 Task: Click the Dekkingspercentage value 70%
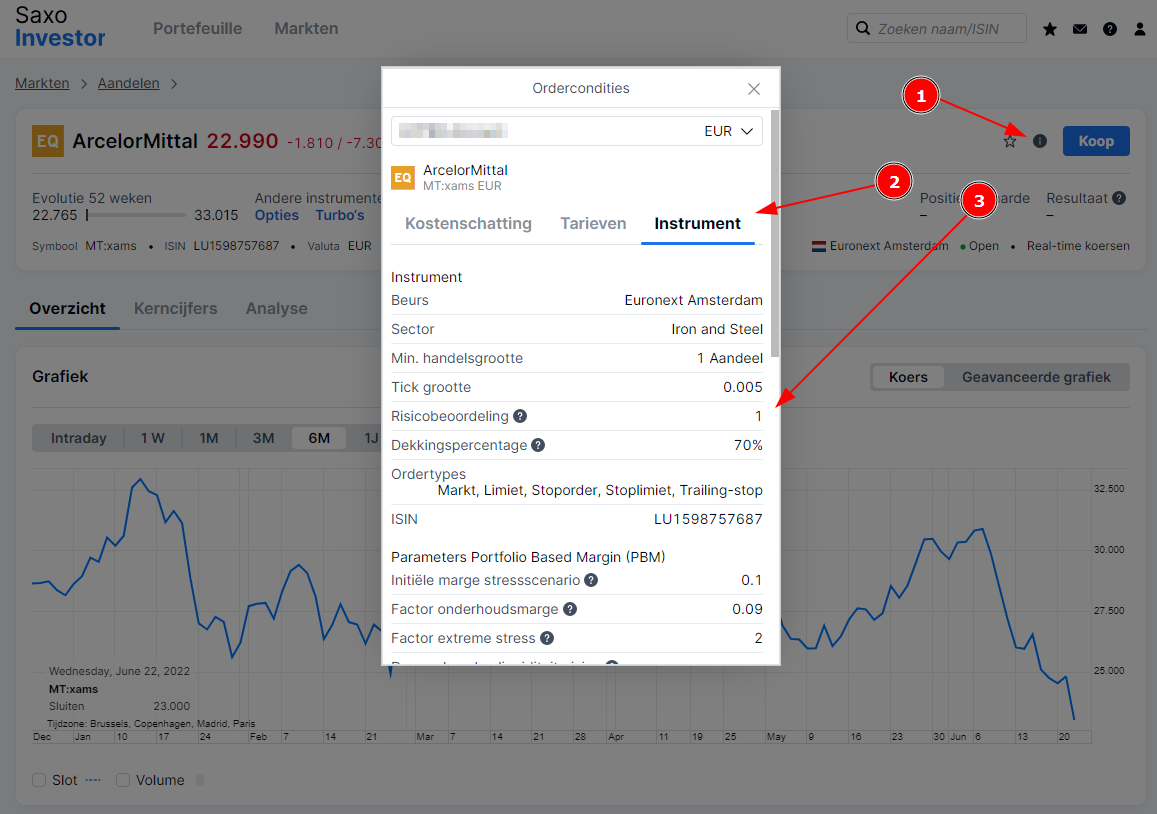pos(748,445)
